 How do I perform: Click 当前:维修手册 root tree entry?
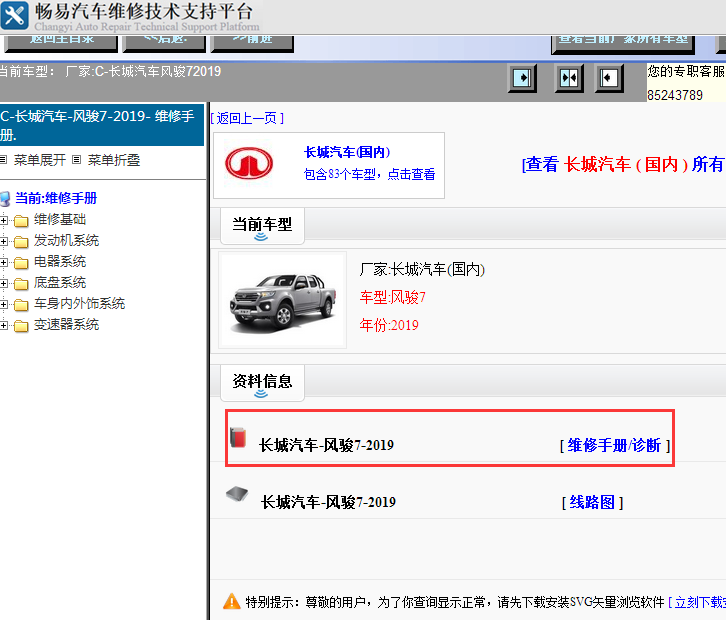[56, 198]
